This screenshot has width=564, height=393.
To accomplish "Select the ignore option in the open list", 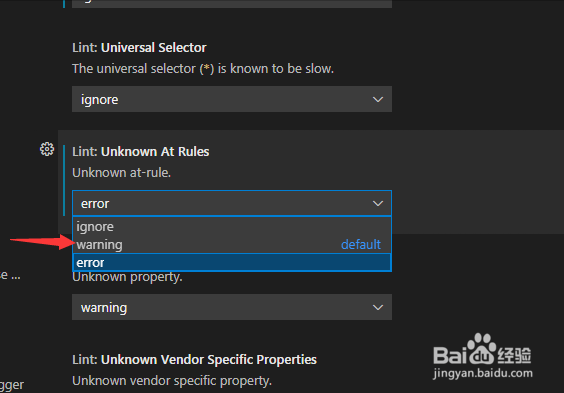I will 232,227.
